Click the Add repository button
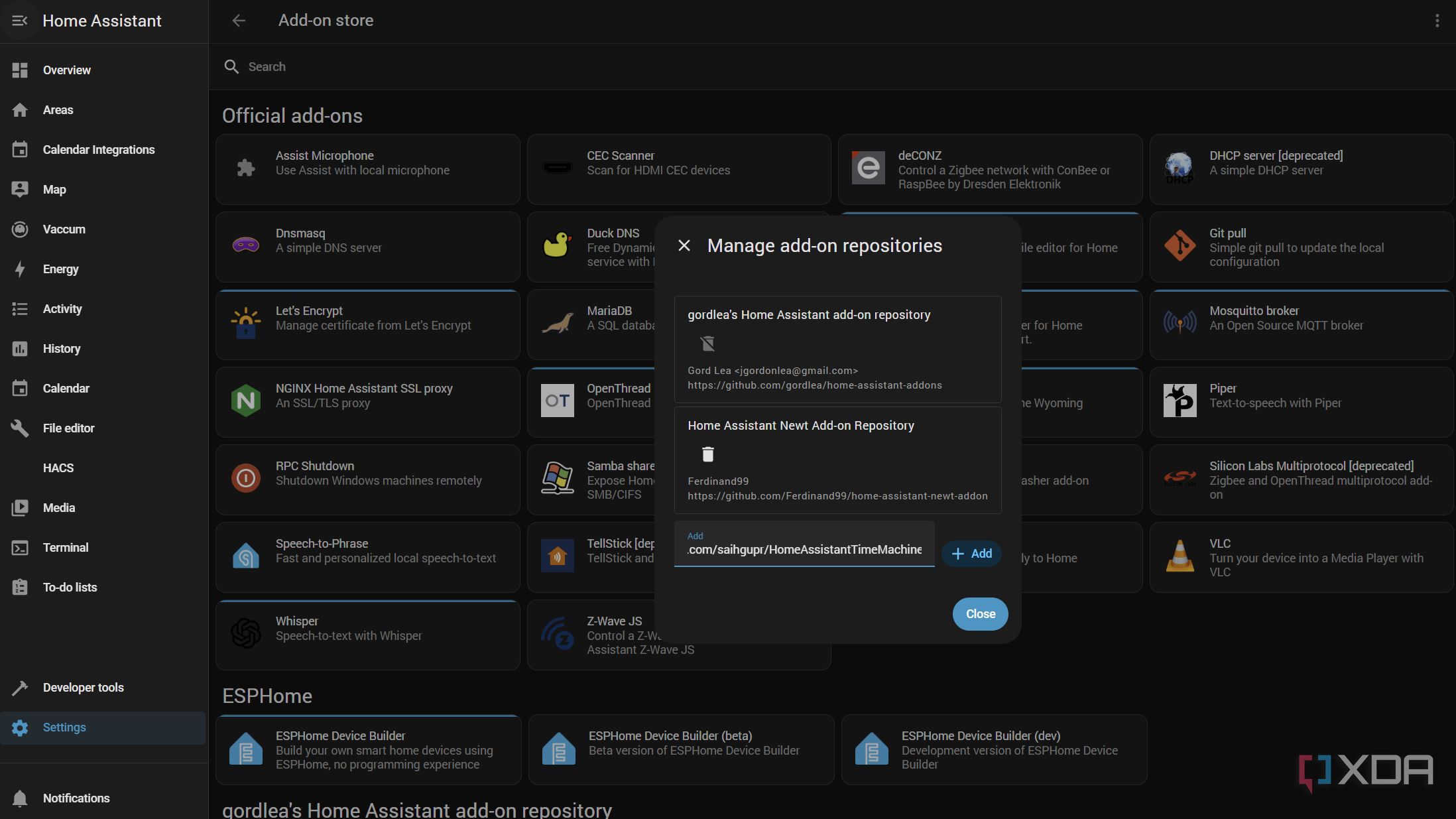The image size is (1456, 819). tap(971, 553)
